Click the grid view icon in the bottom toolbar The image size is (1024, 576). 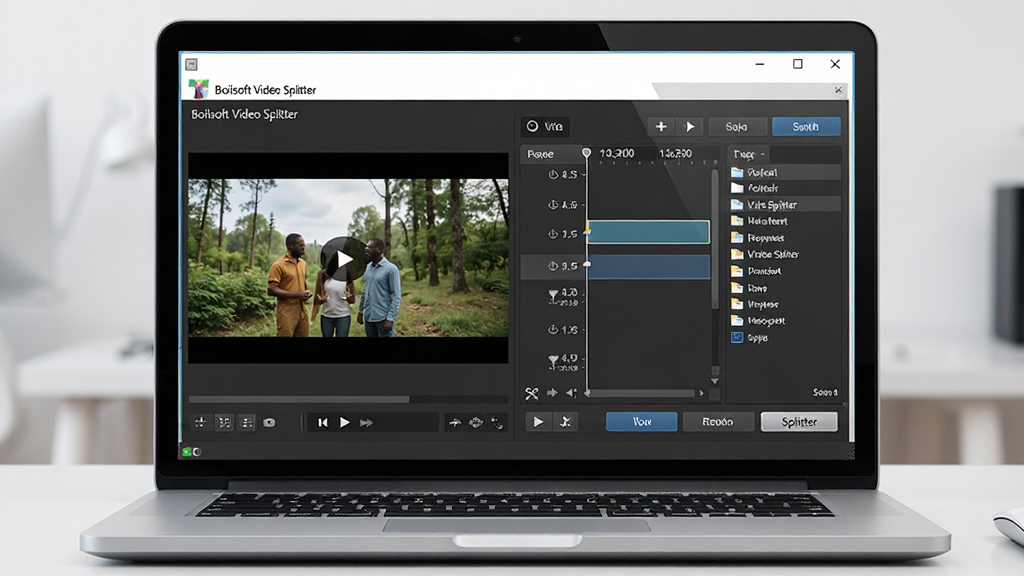click(224, 423)
